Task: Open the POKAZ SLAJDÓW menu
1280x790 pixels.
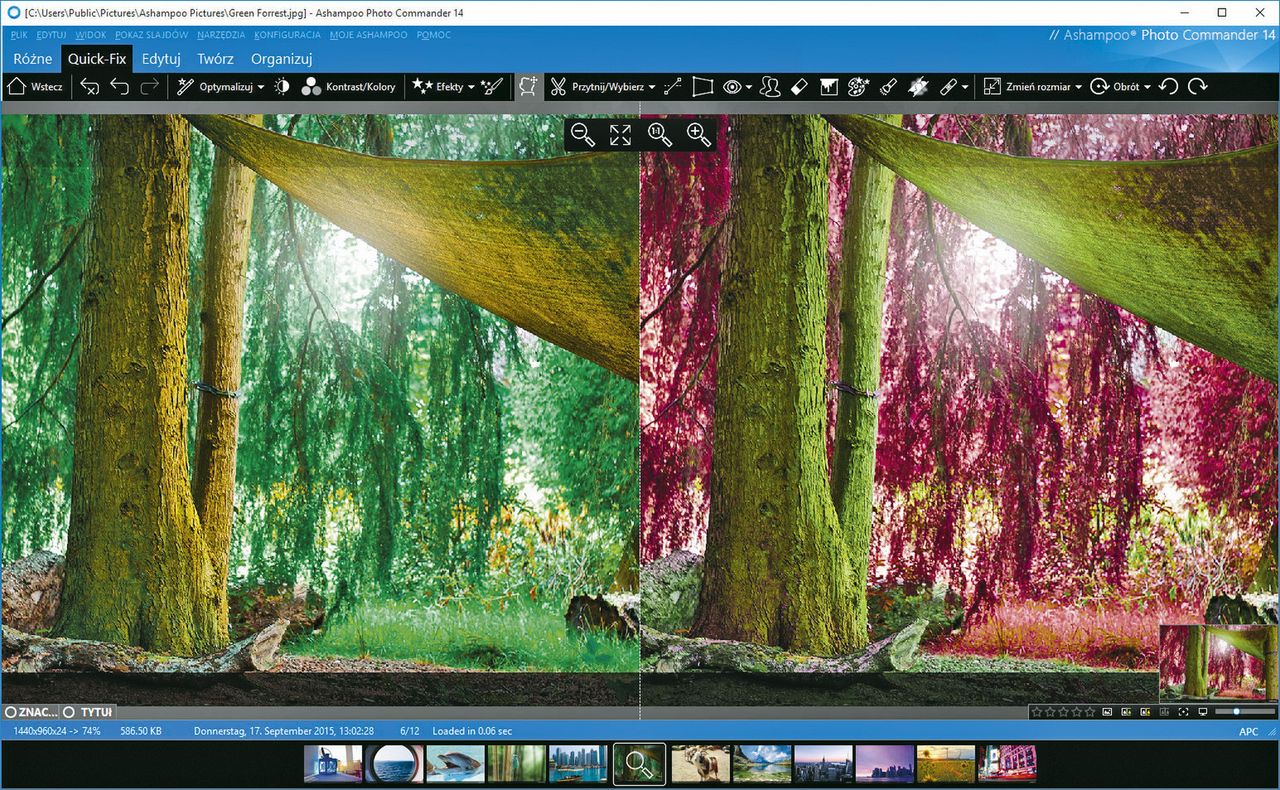Action: coord(151,35)
